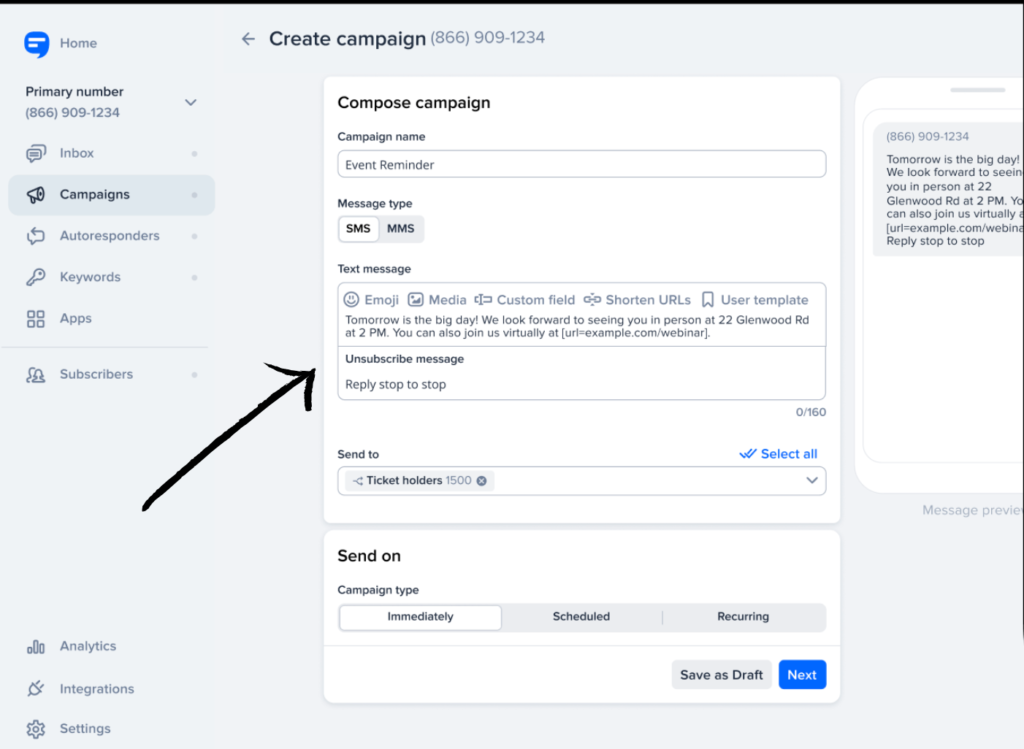Click the Custom field icon
Screen dimensions: 1024x749
(x=483, y=299)
